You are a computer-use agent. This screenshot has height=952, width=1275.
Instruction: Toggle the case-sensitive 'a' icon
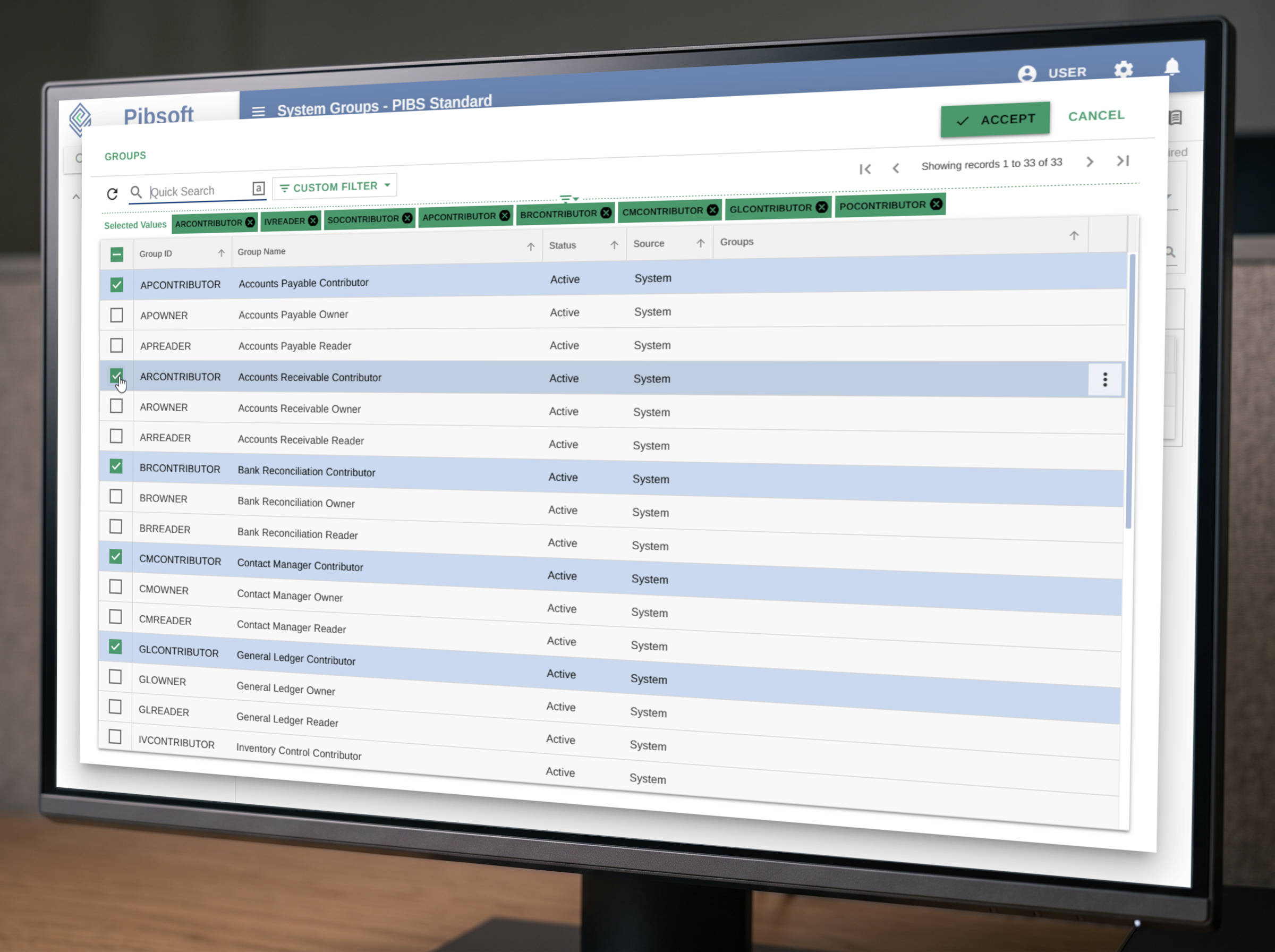click(x=258, y=189)
